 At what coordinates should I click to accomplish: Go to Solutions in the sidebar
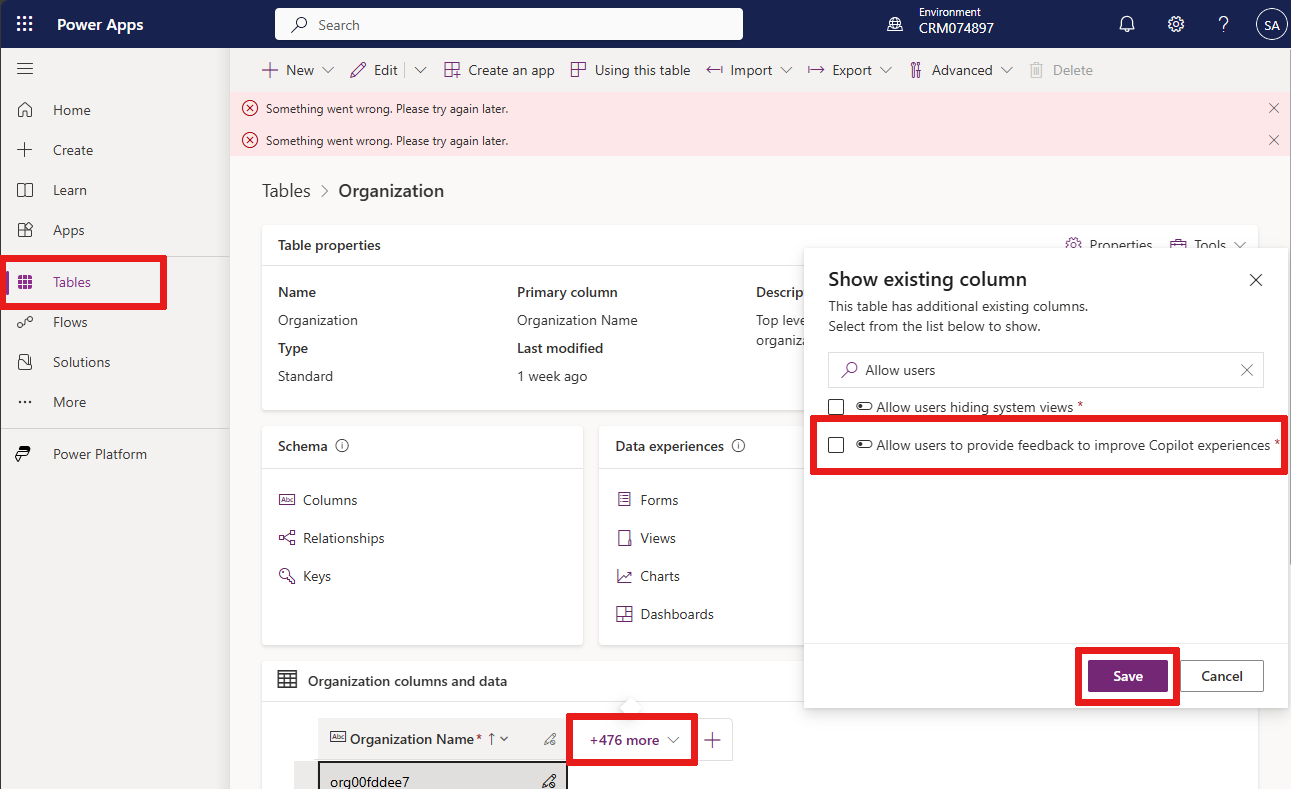click(81, 362)
